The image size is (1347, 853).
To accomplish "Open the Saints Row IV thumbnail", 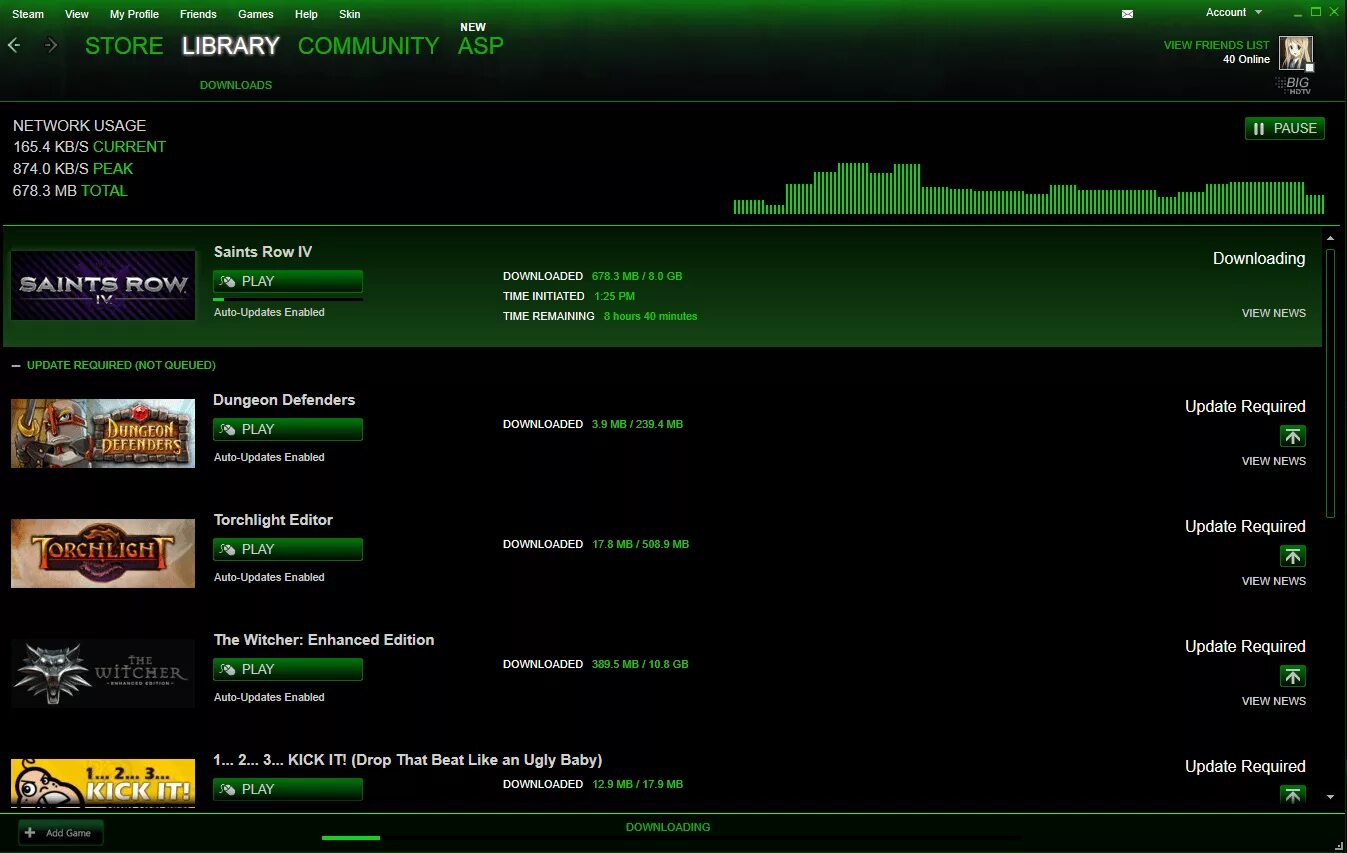I will click(x=103, y=286).
